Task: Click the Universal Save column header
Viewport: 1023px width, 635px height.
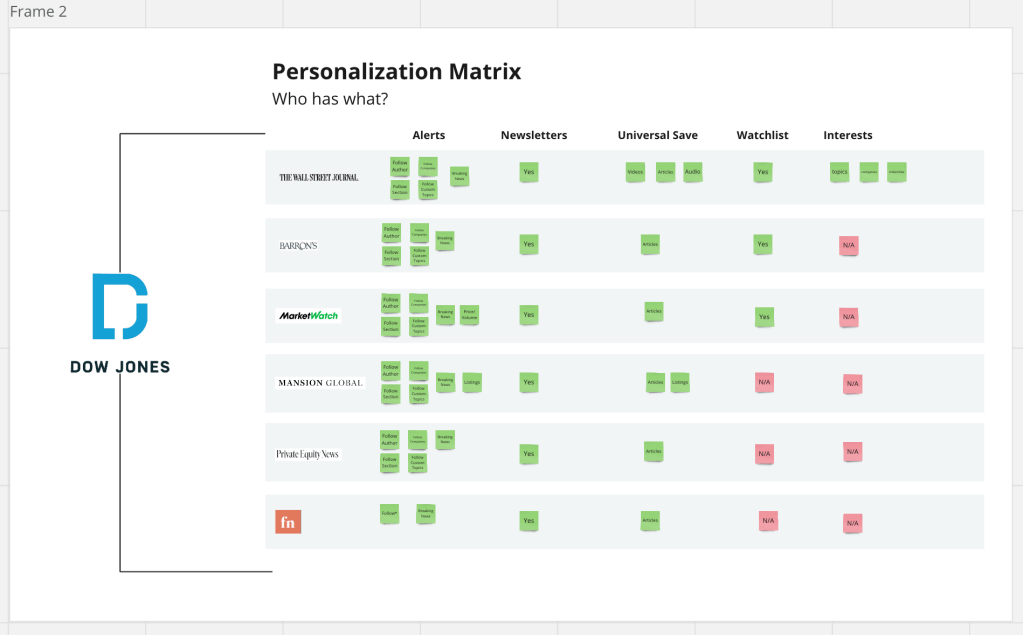Action: tap(657, 135)
